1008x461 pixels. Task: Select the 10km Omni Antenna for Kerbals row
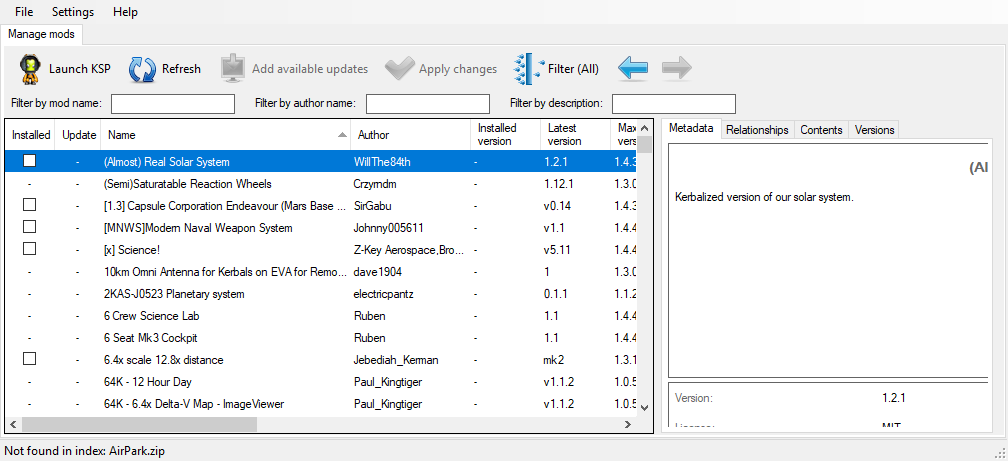(x=321, y=271)
